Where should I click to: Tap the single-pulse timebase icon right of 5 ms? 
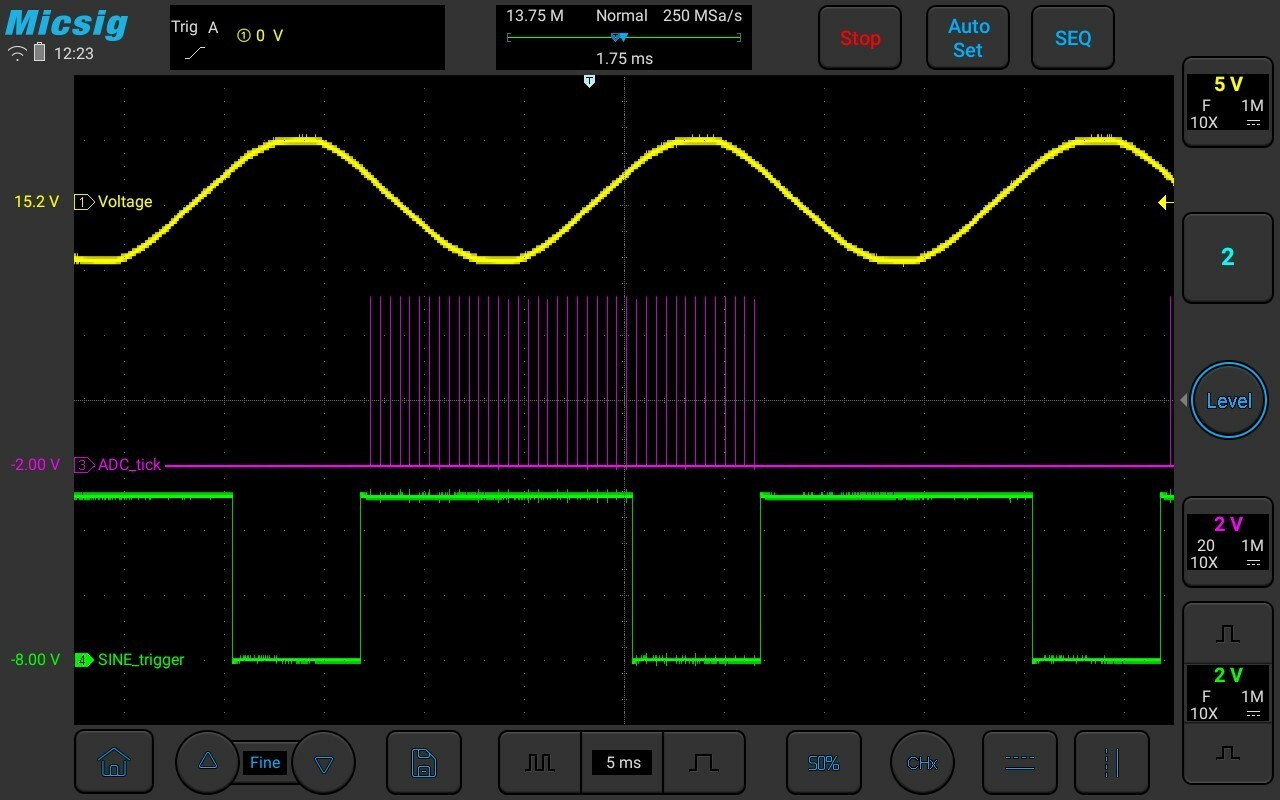[704, 763]
